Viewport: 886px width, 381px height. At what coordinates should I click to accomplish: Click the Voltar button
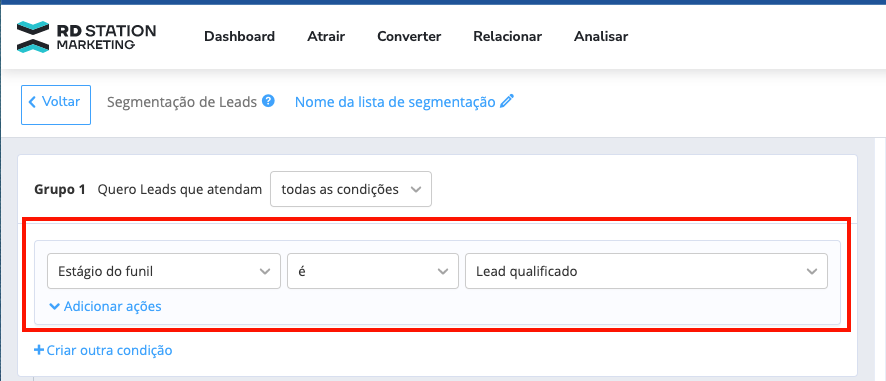56,105
